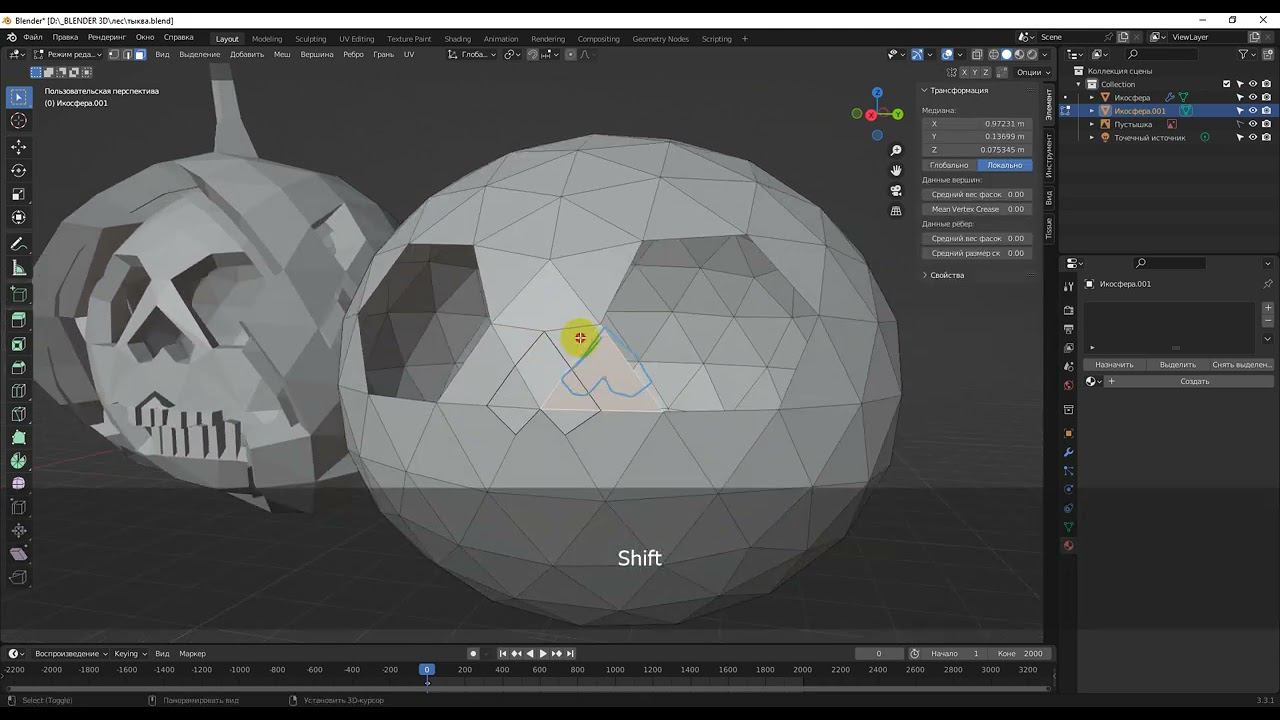
Task: Open the Глобальная orientation dropdown
Action: [472, 54]
